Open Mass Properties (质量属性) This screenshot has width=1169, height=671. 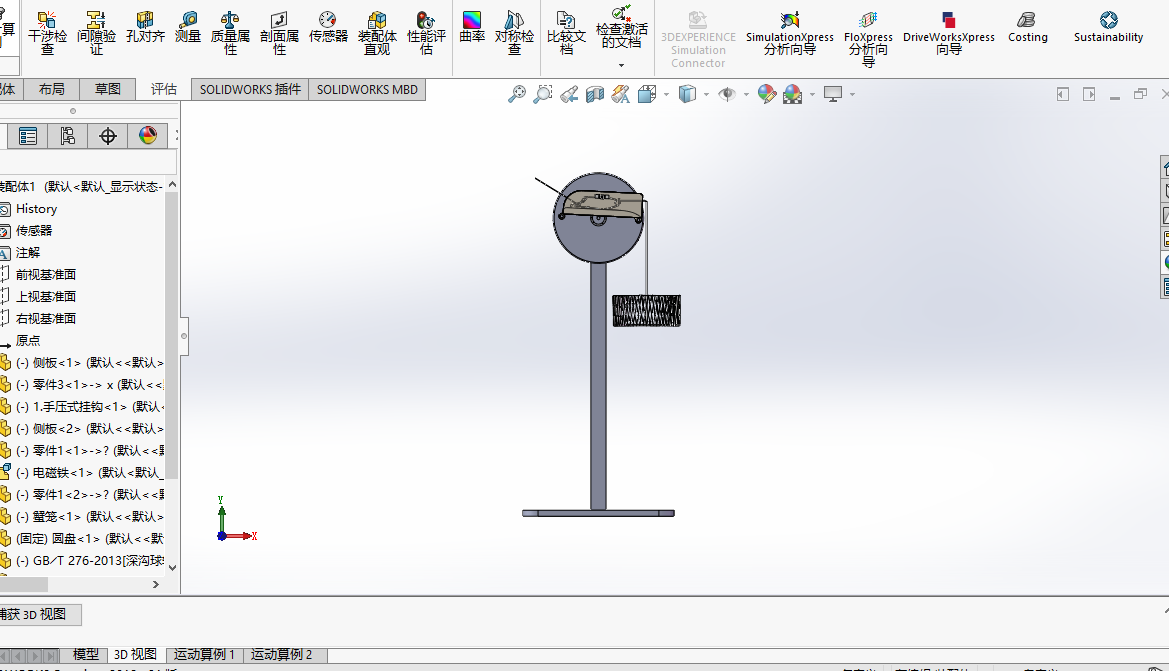(x=230, y=34)
